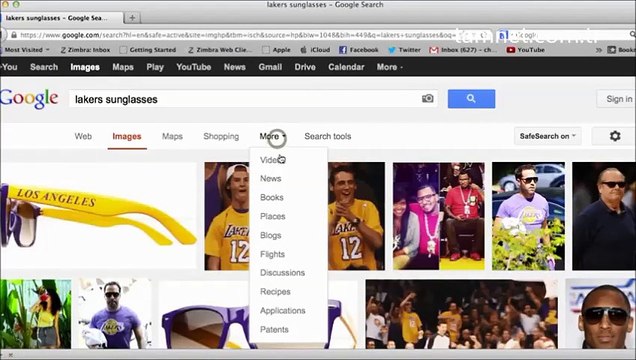Screen dimensions: 636x360
Task: Click the padlock icon in address bar
Action: (13, 35)
